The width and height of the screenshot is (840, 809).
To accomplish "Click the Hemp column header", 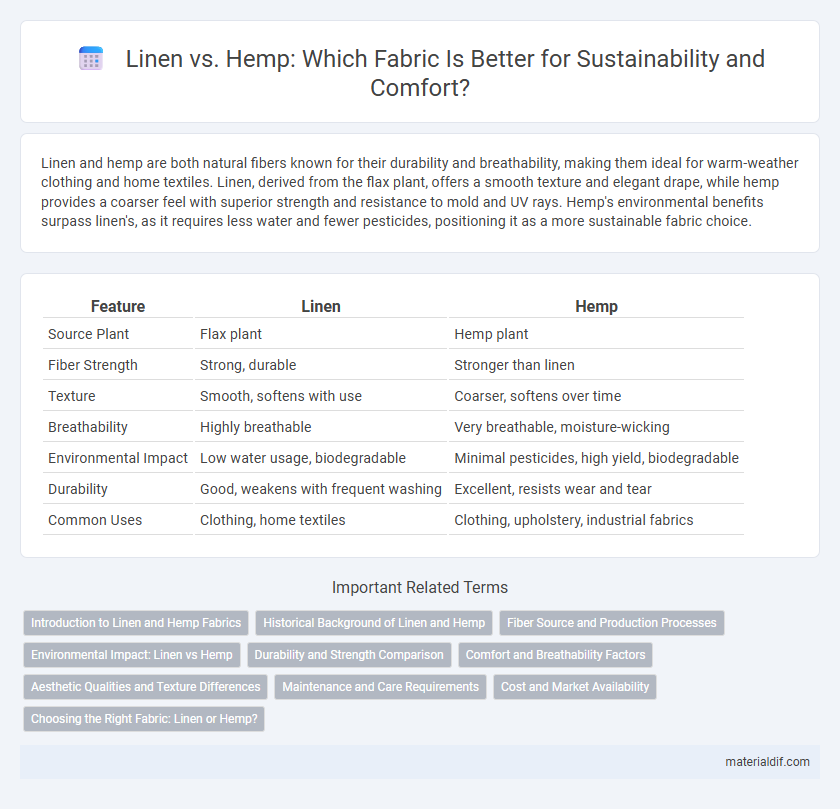I will [596, 306].
